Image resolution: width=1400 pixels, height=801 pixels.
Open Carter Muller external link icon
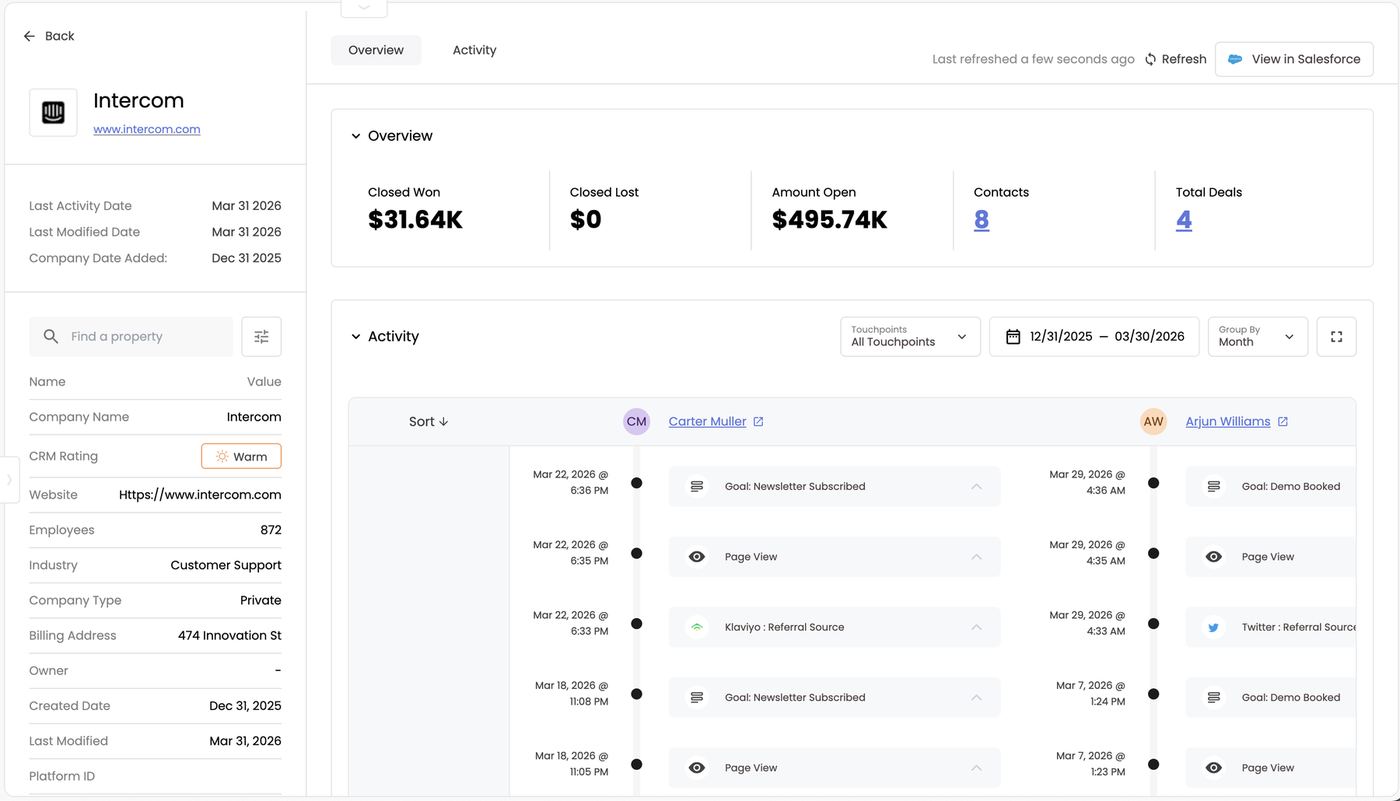pos(758,422)
